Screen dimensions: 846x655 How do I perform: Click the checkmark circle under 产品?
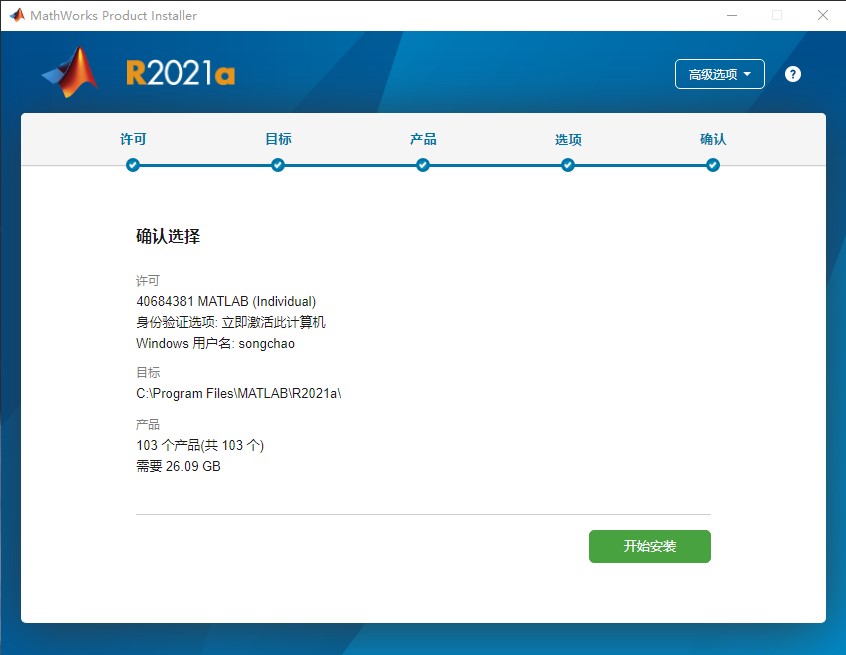(423, 165)
